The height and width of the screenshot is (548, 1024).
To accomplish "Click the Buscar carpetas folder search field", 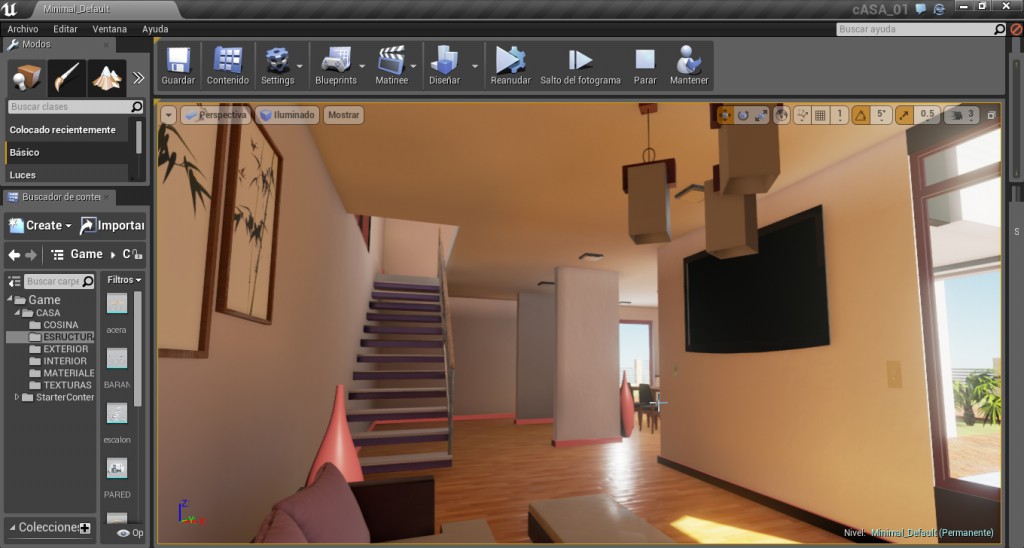I will click(60, 282).
